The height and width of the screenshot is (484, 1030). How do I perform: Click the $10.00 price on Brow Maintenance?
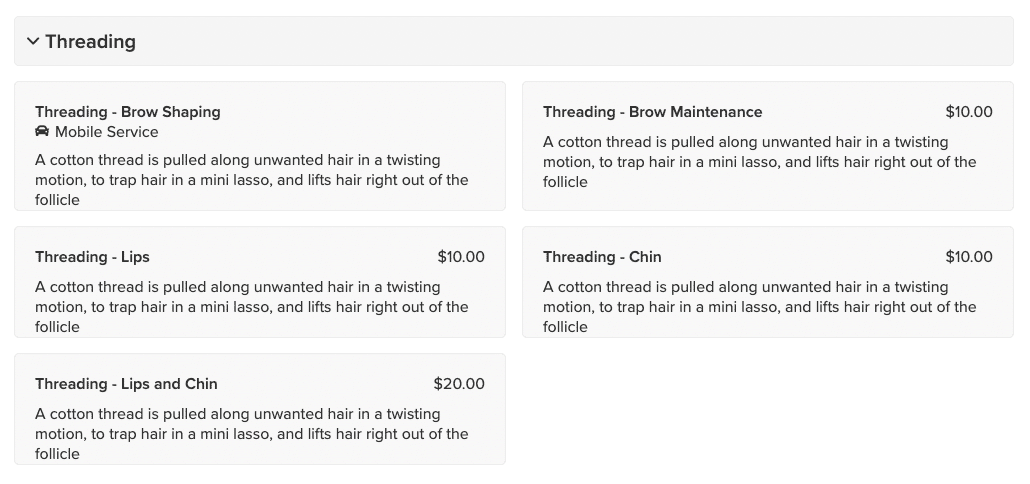pos(969,112)
